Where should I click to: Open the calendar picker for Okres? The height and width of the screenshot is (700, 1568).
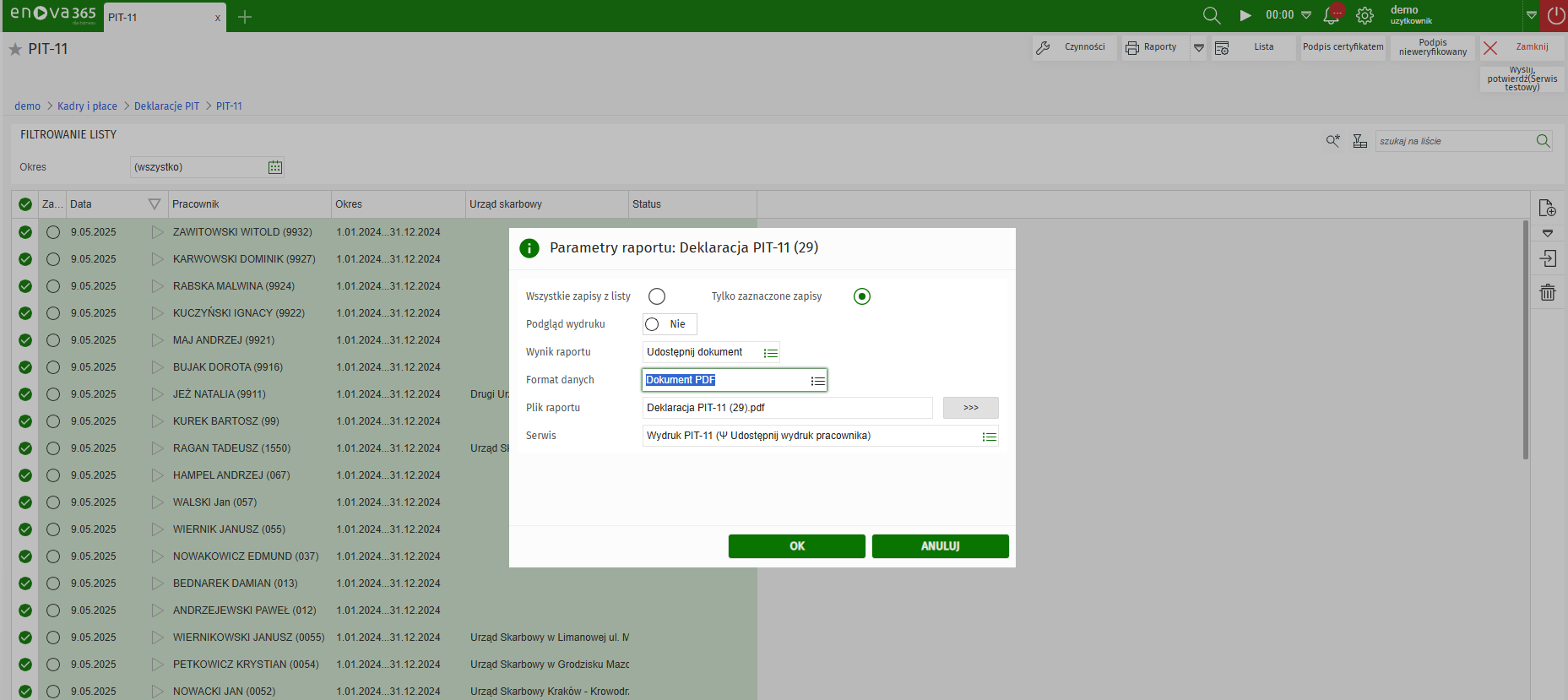coord(275,167)
